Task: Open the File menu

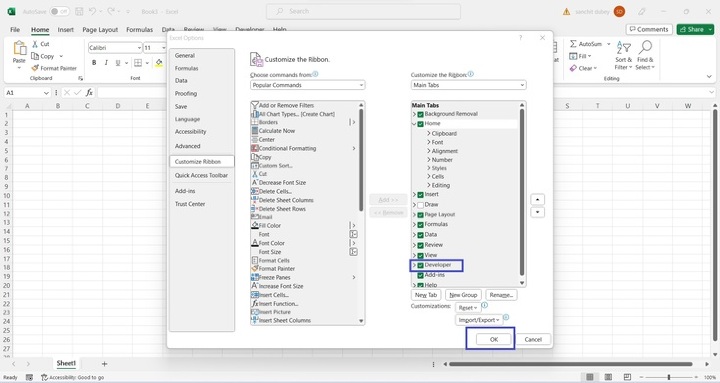Action: [15, 29]
